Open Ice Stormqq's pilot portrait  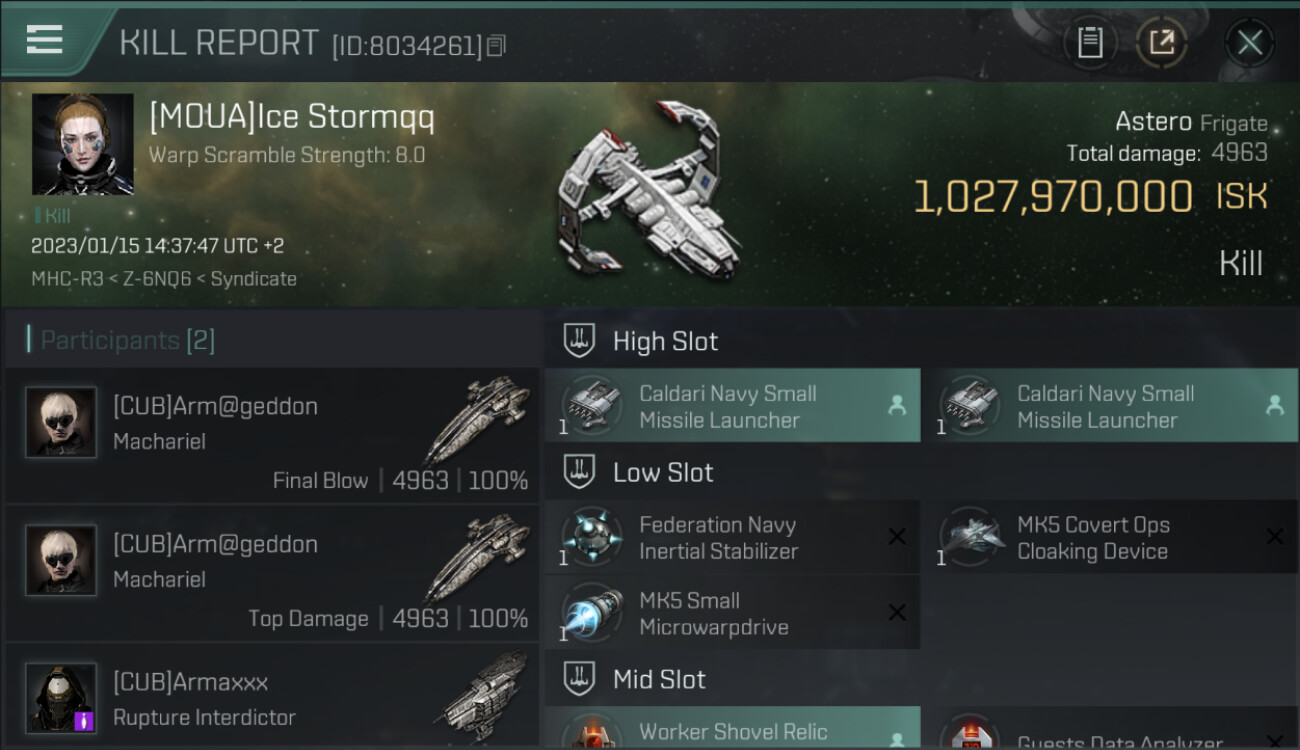[x=83, y=144]
